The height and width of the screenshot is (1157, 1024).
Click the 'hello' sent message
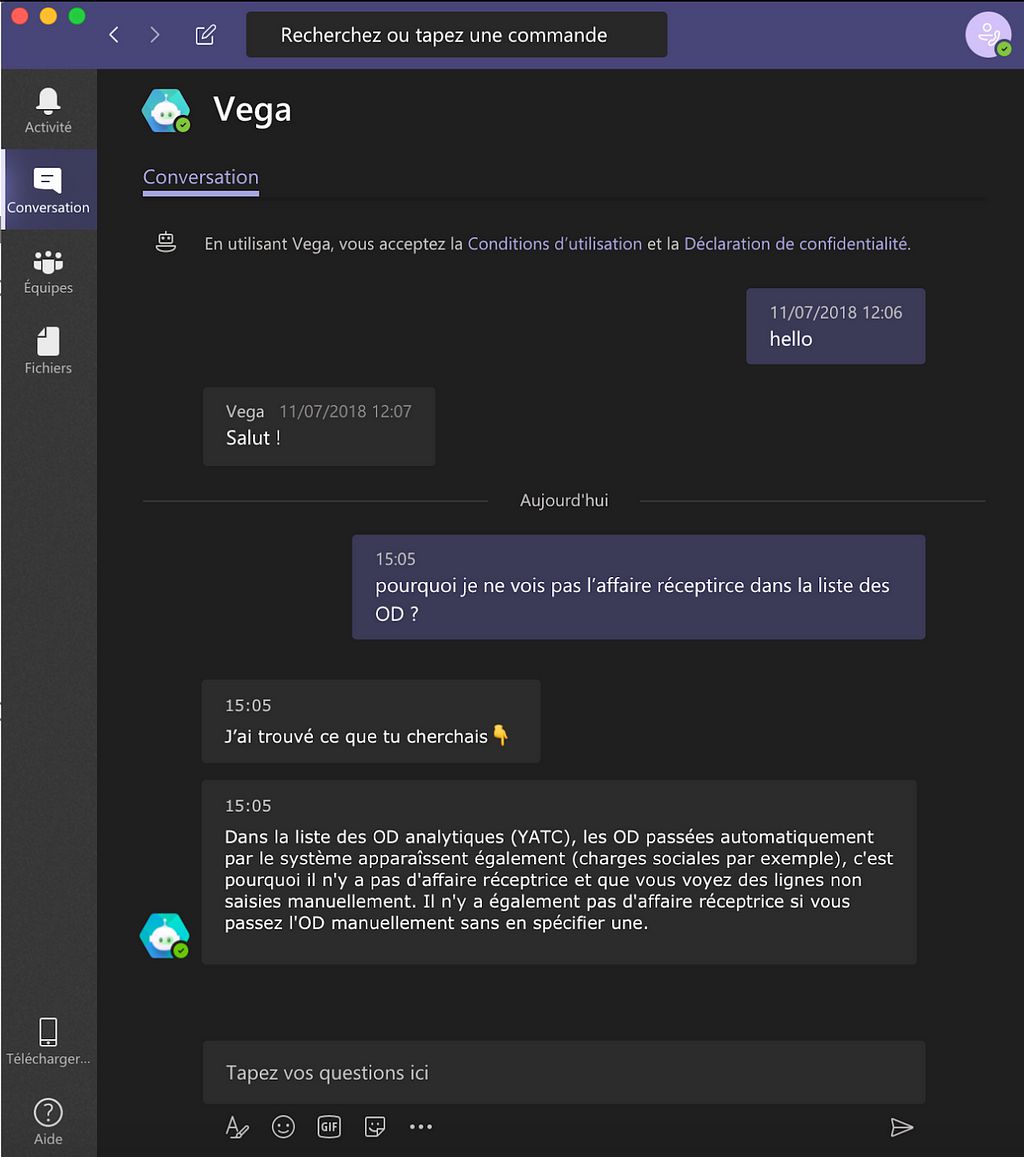click(836, 326)
